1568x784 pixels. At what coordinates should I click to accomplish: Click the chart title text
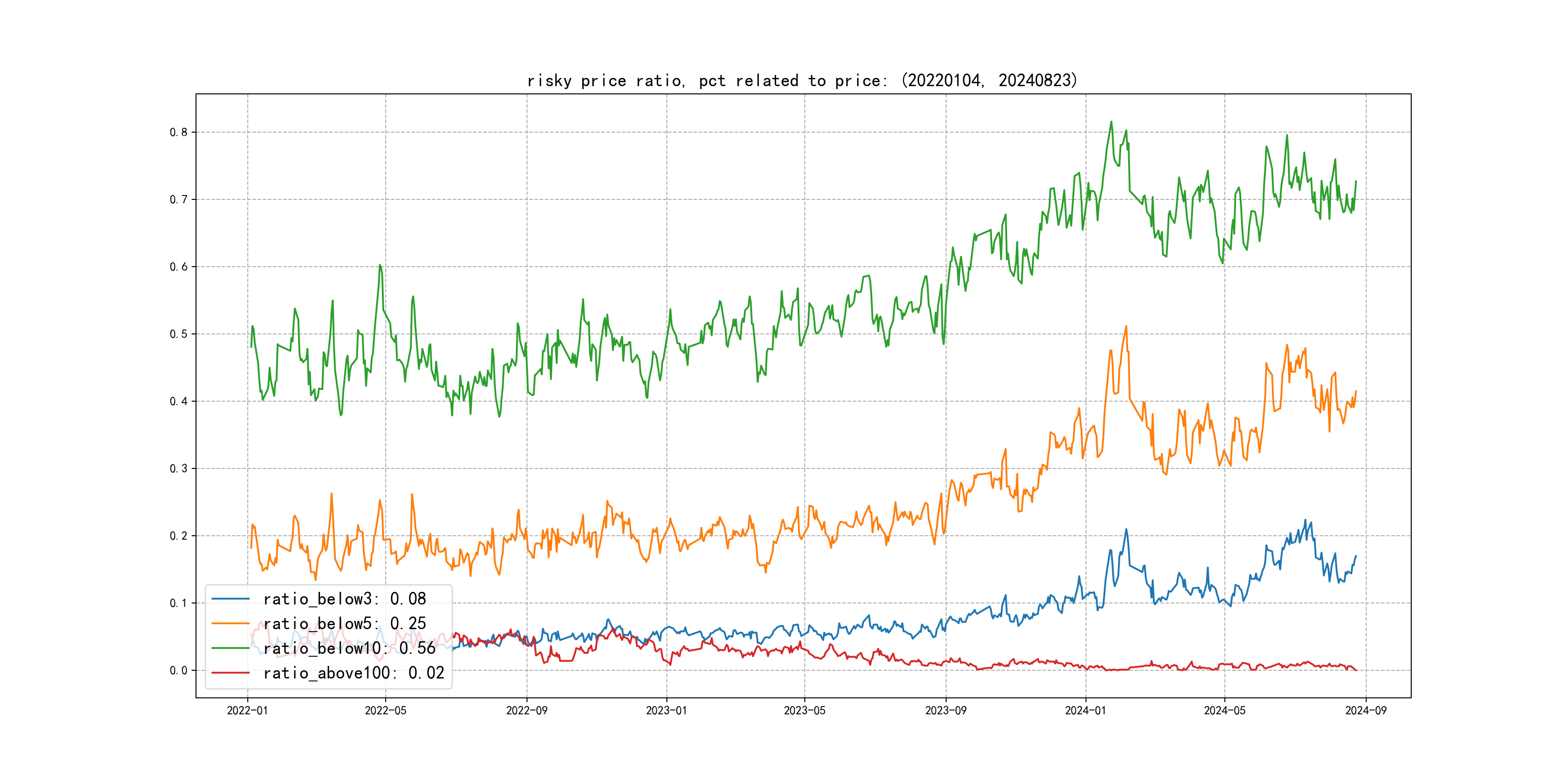tap(802, 80)
